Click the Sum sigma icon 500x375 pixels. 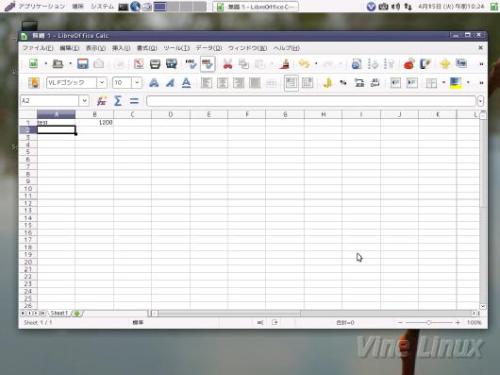pyautogui.click(x=118, y=101)
